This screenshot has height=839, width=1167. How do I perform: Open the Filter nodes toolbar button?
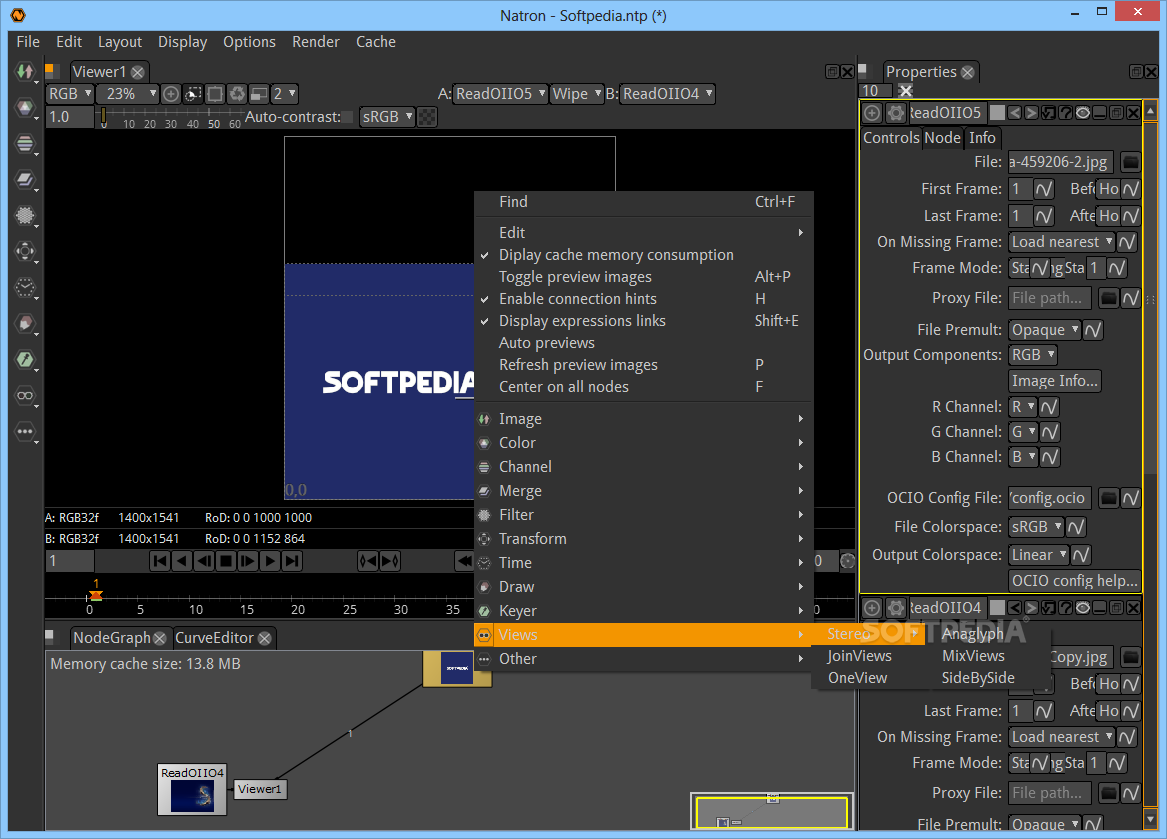pyautogui.click(x=25, y=215)
